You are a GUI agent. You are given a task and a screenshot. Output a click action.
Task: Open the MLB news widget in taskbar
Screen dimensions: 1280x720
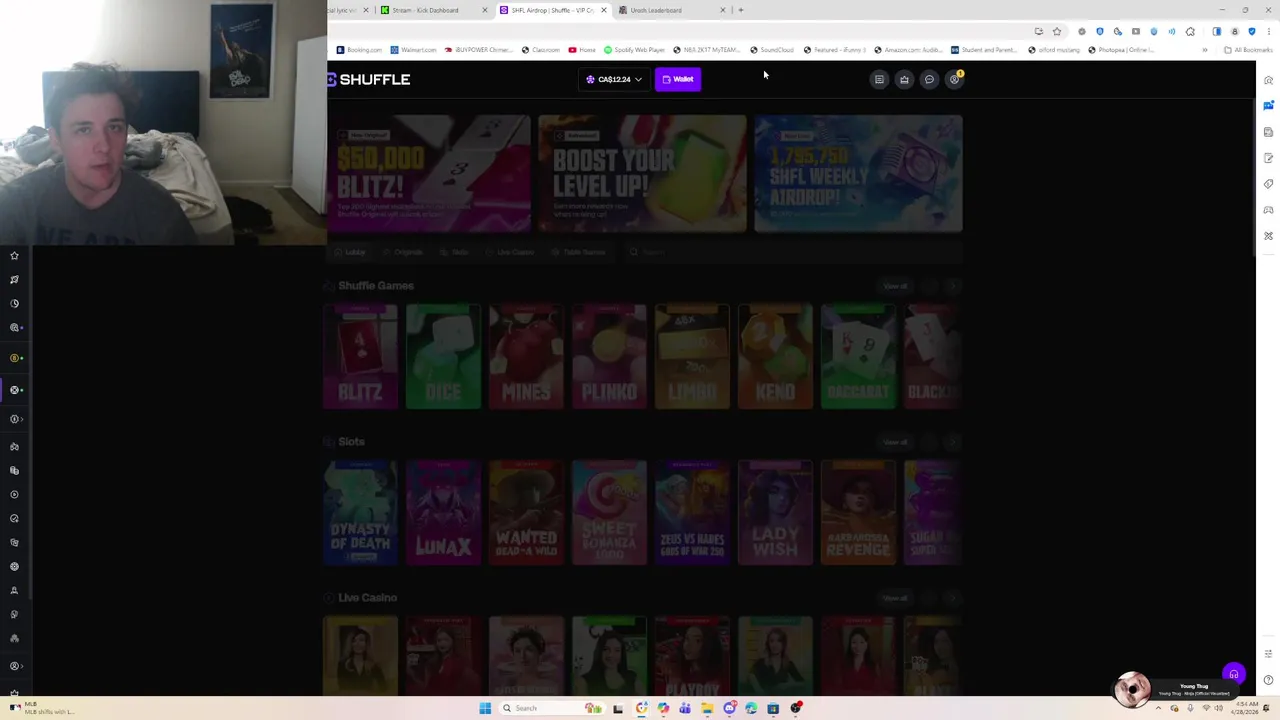(x=40, y=708)
